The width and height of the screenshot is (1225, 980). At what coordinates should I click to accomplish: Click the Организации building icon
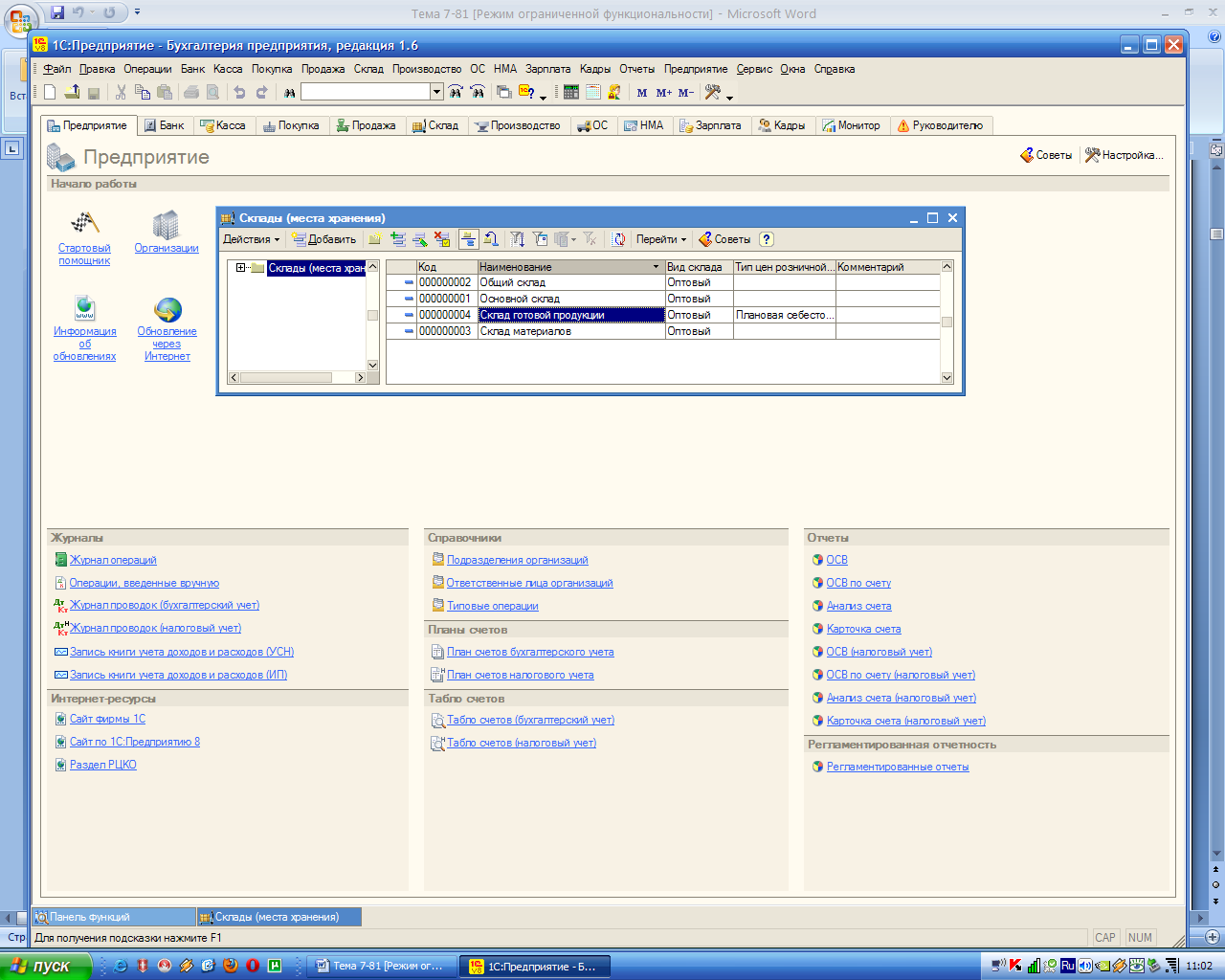166,224
